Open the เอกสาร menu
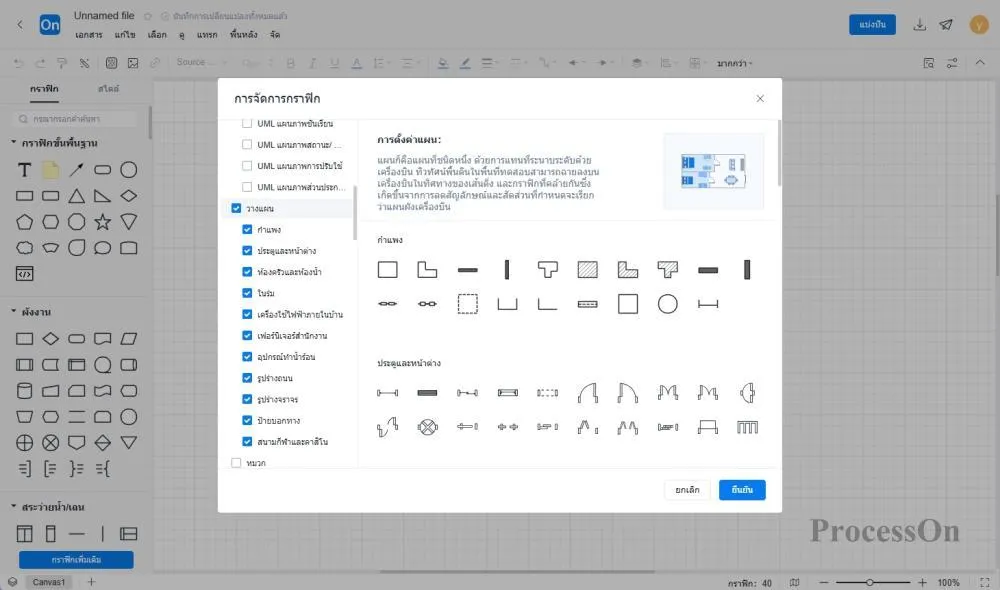The width and height of the screenshot is (1000, 590). click(89, 34)
